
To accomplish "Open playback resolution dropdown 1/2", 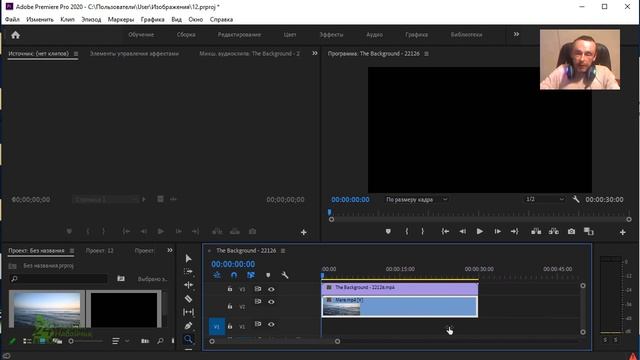I will pyautogui.click(x=544, y=199).
